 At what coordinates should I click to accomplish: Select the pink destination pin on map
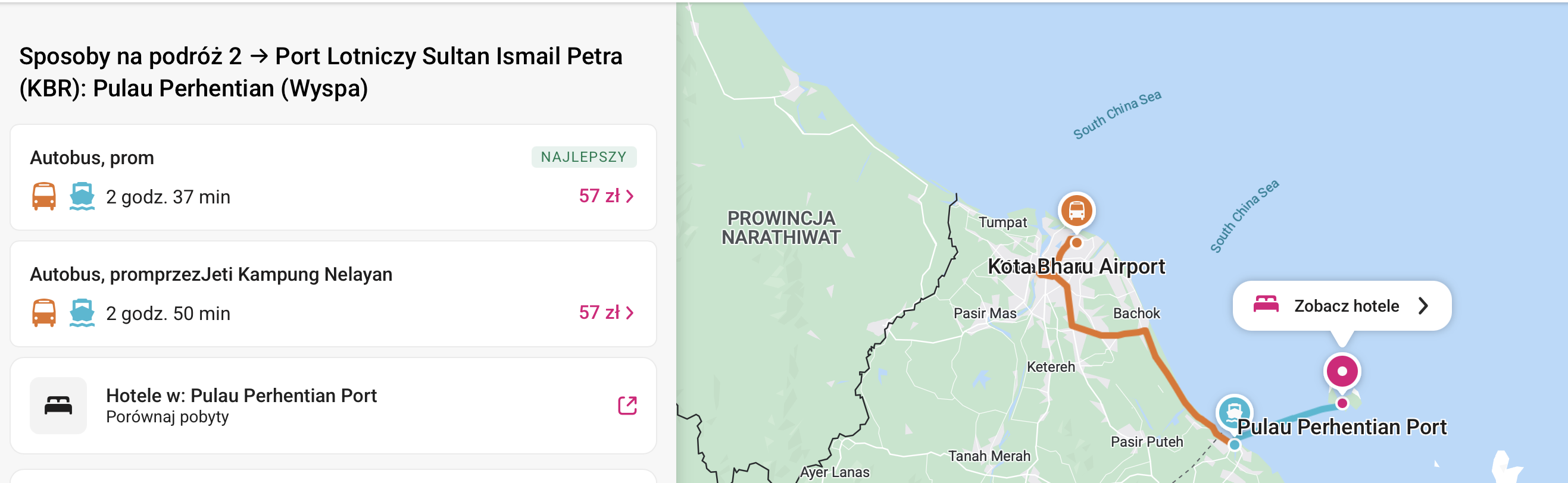1342,371
